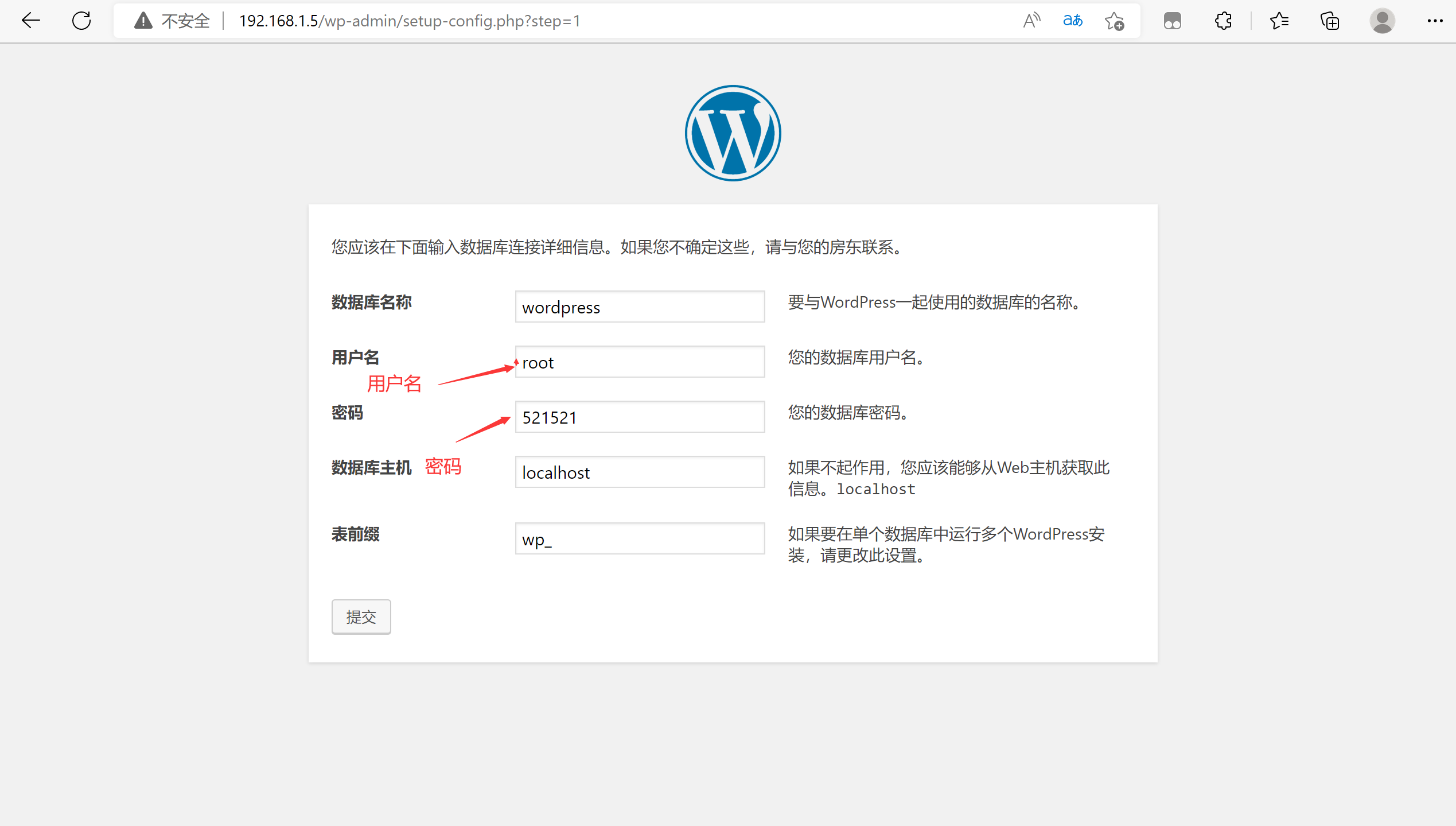1456x826 pixels.
Task: Click the database host field containing localhost
Action: 640,472
